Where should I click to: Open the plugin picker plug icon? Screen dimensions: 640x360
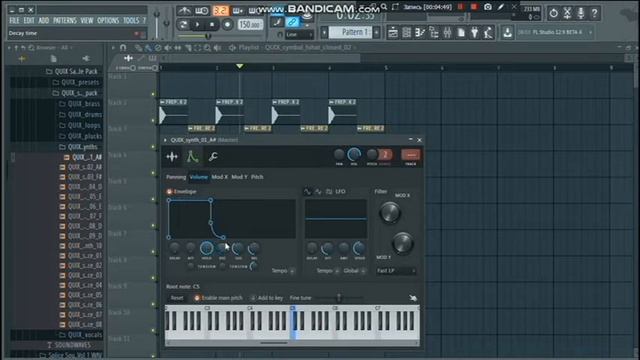pos(474,33)
